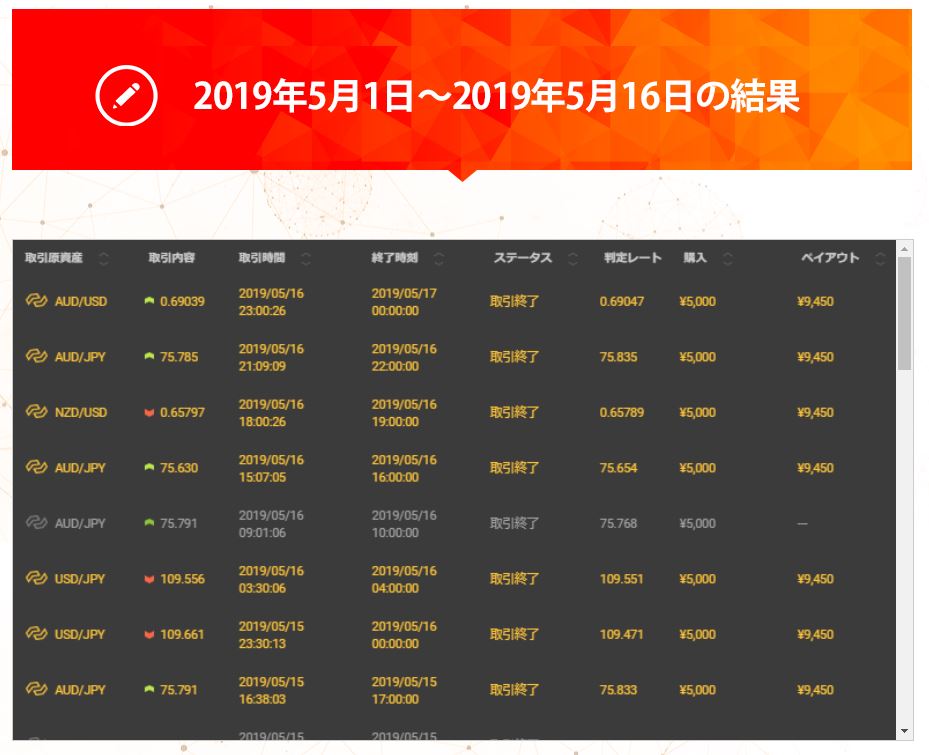Sort by ペイアウト column arrows
The width and height of the screenshot is (929, 755).
coord(880,258)
